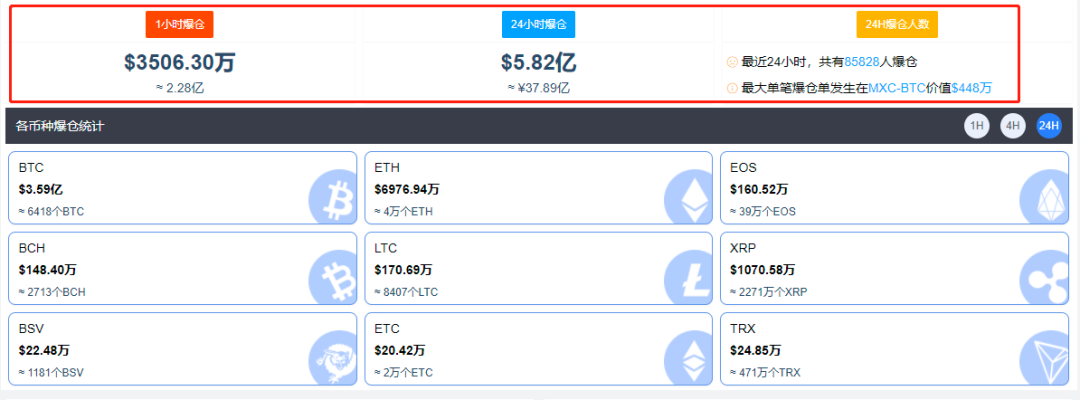The height and width of the screenshot is (400, 1080).
Task: Select the blue 24小时爆仓 tab
Action: pos(538,24)
